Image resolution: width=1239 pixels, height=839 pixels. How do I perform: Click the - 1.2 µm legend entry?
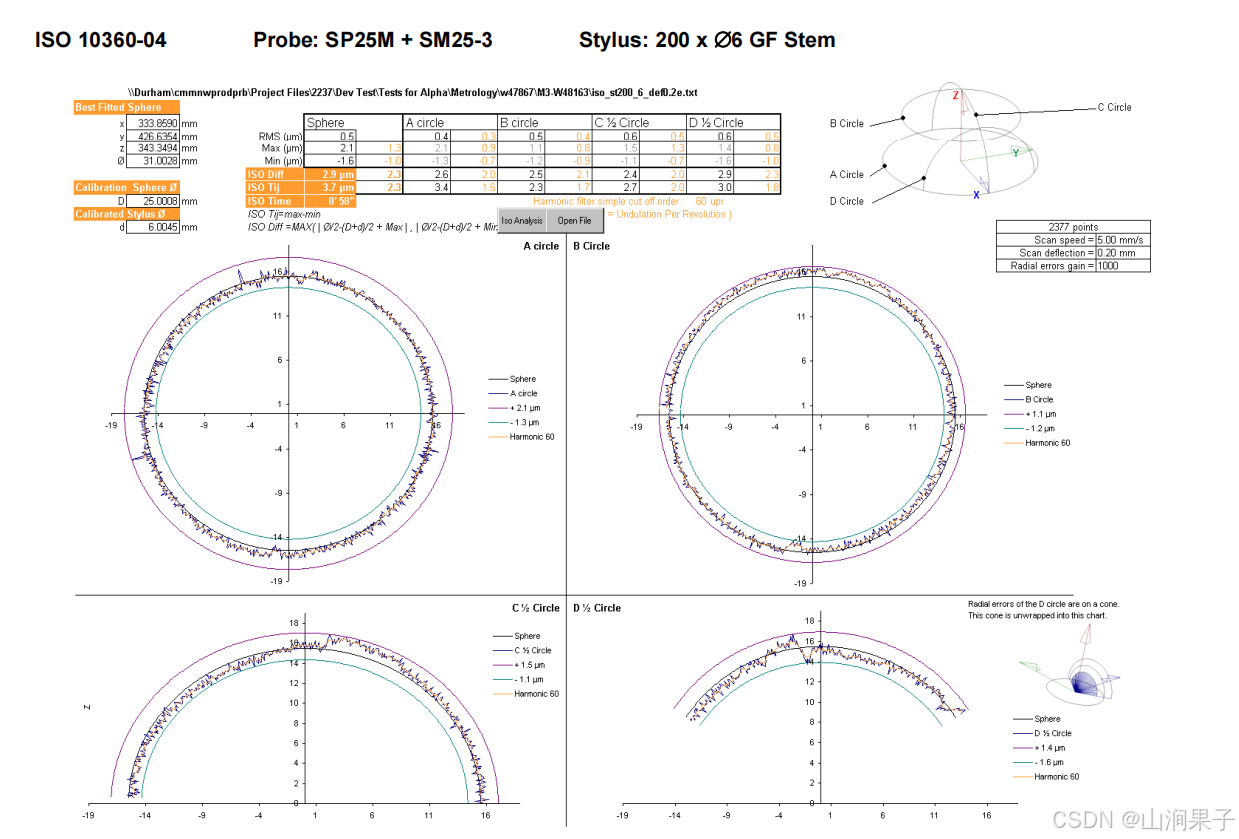(1028, 428)
